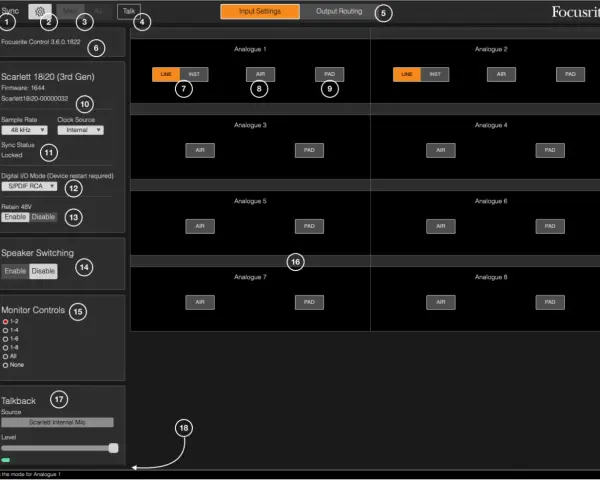Screen dimensions: 600x480
Task: Toggle AIR on Analogue 1
Action: pyautogui.click(x=260, y=74)
